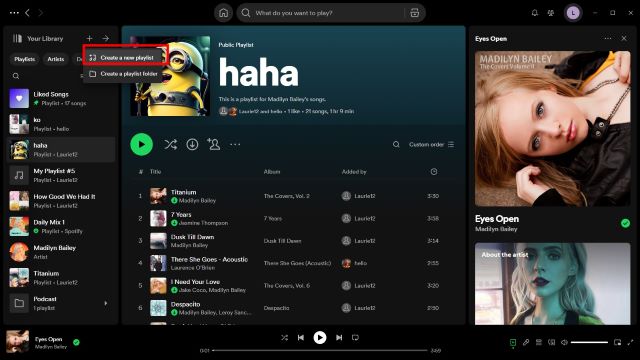640x360 pixels.
Task: Open the user profile avatar
Action: [573, 13]
